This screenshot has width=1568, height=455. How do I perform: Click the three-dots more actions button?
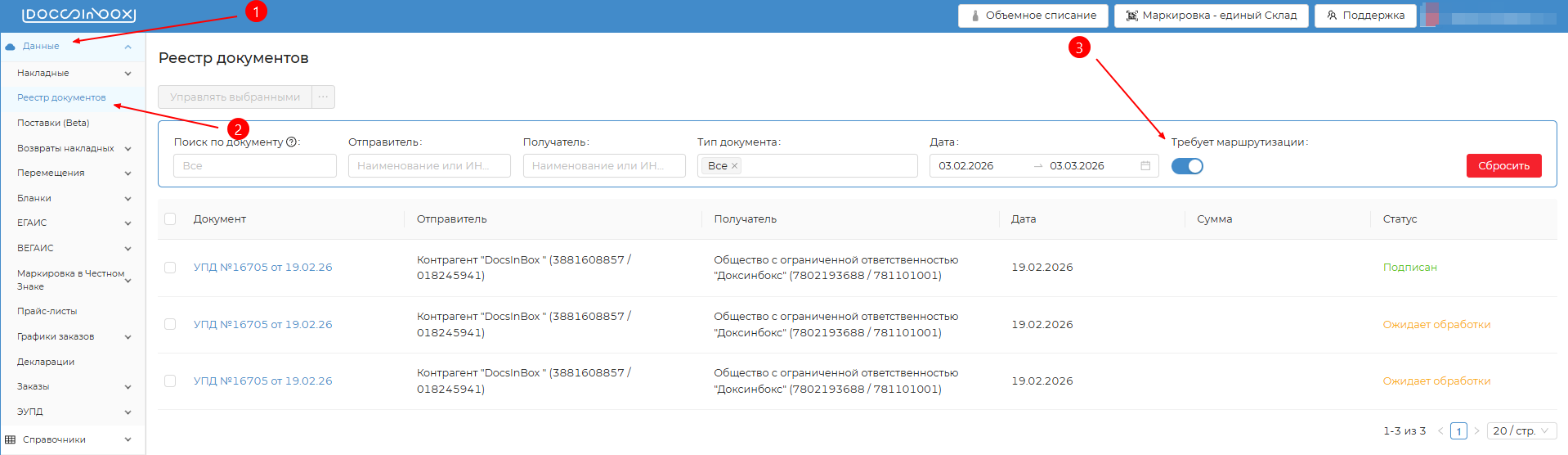point(324,97)
